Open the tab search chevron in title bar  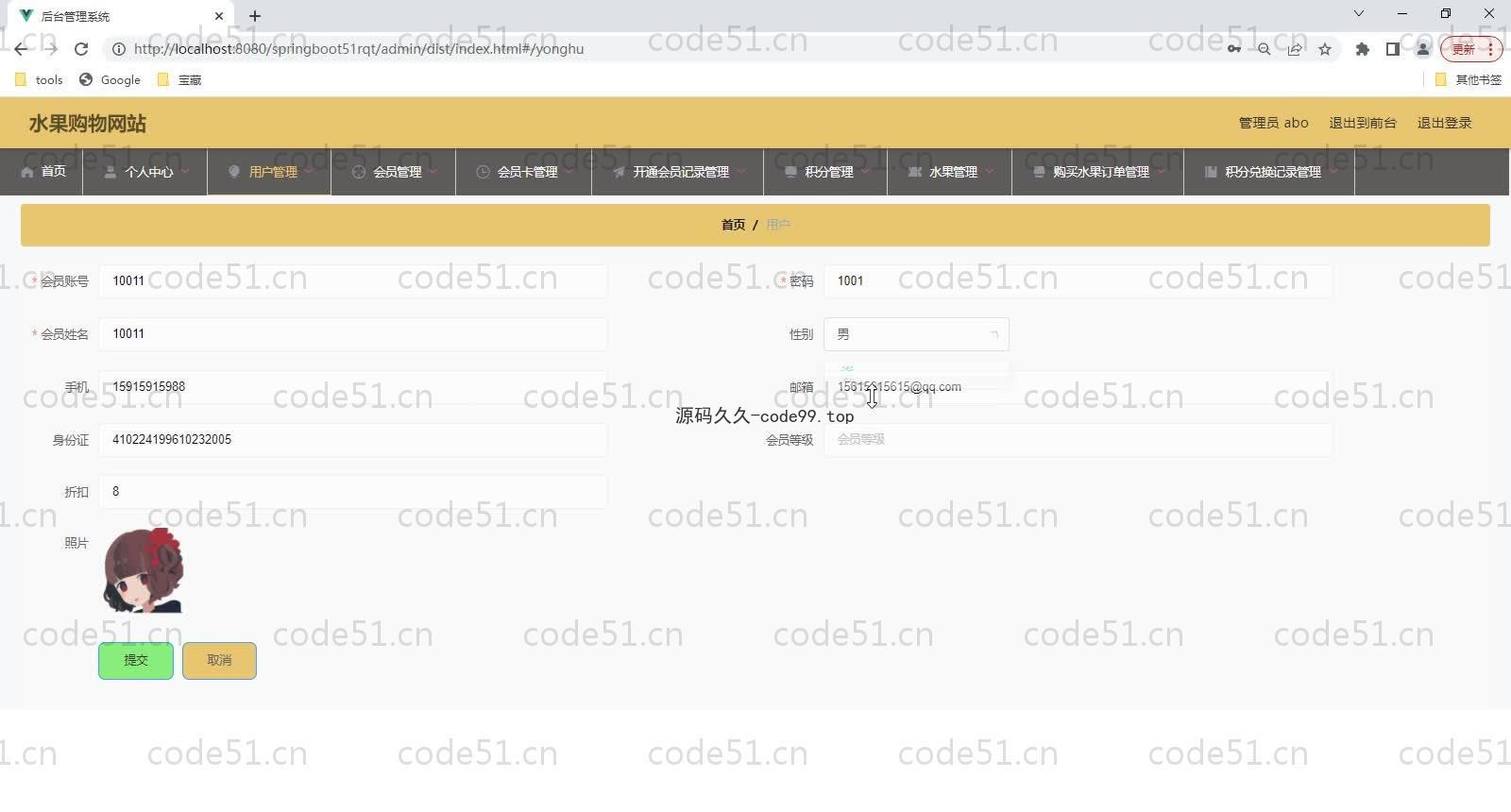coord(1359,13)
